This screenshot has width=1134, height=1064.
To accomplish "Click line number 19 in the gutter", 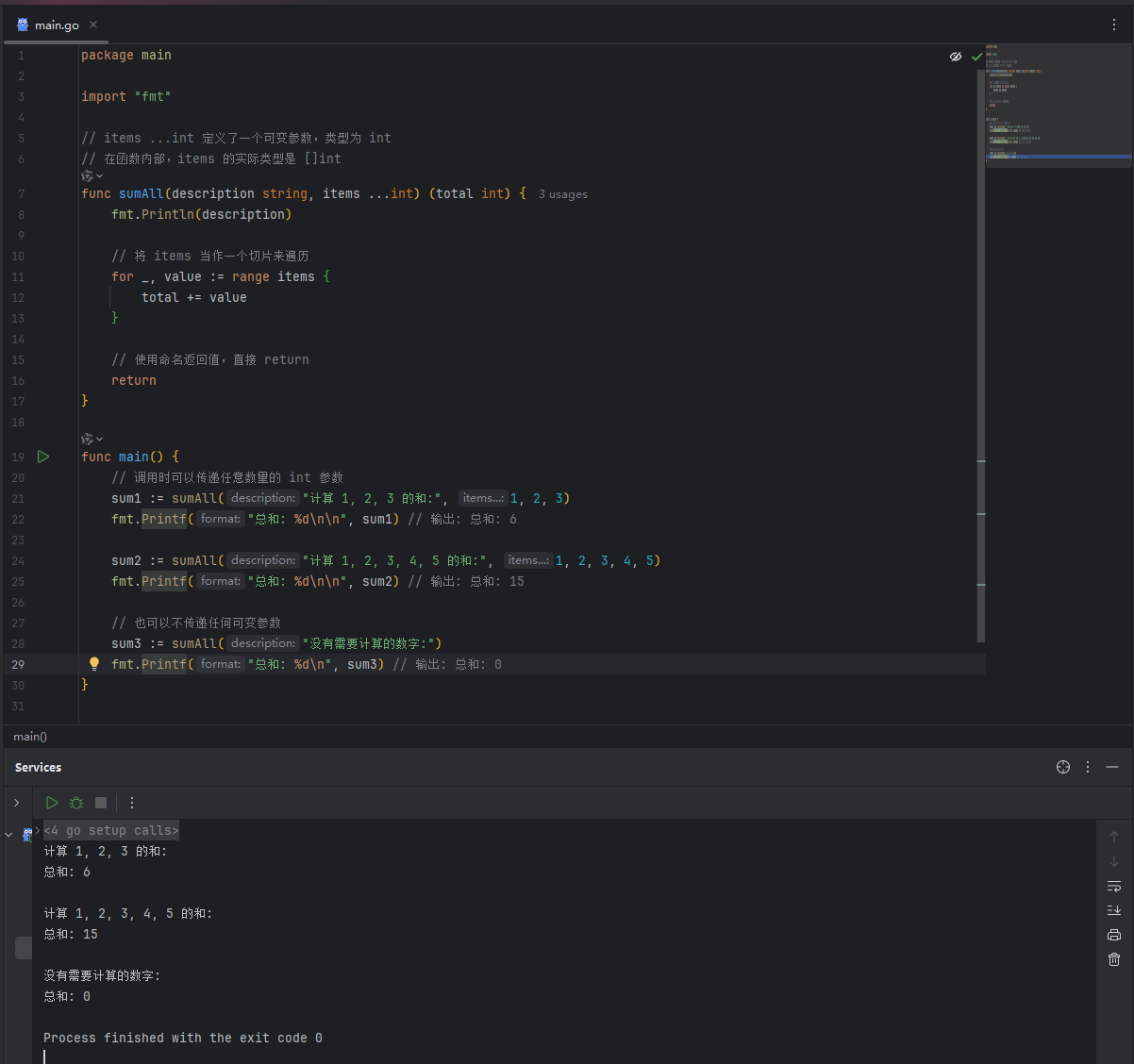I will pyautogui.click(x=18, y=457).
